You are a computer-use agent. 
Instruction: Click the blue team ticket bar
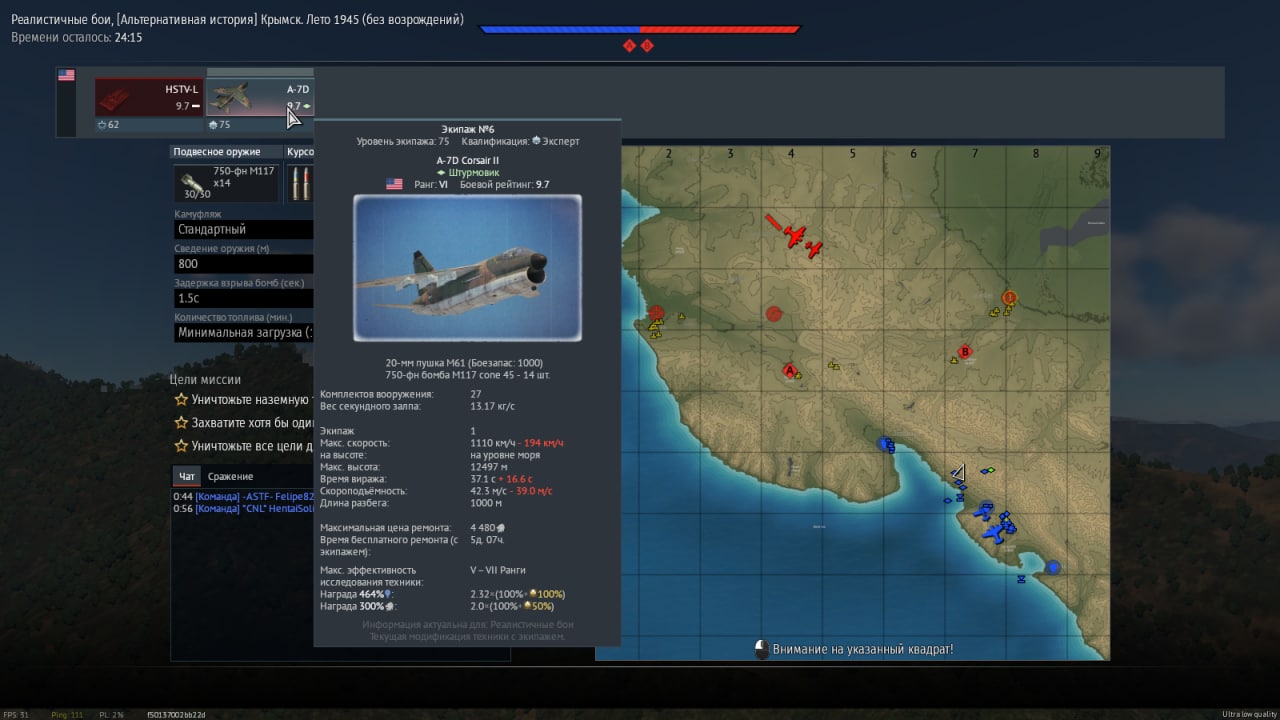560,30
